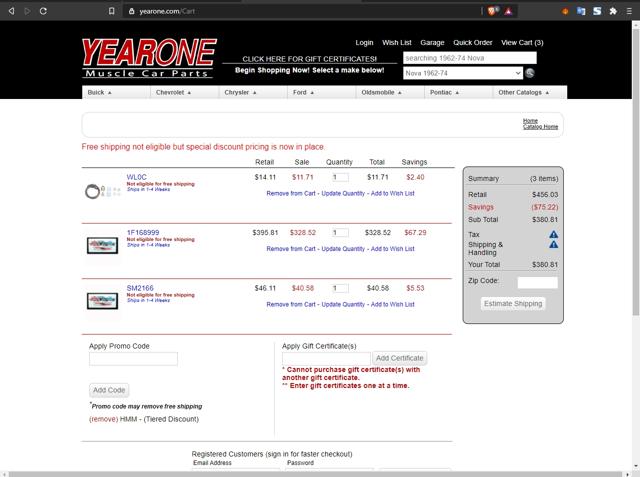Viewport: 640px width, 477px height.
Task: Click the Tax warning triangle icon
Action: pos(553,234)
